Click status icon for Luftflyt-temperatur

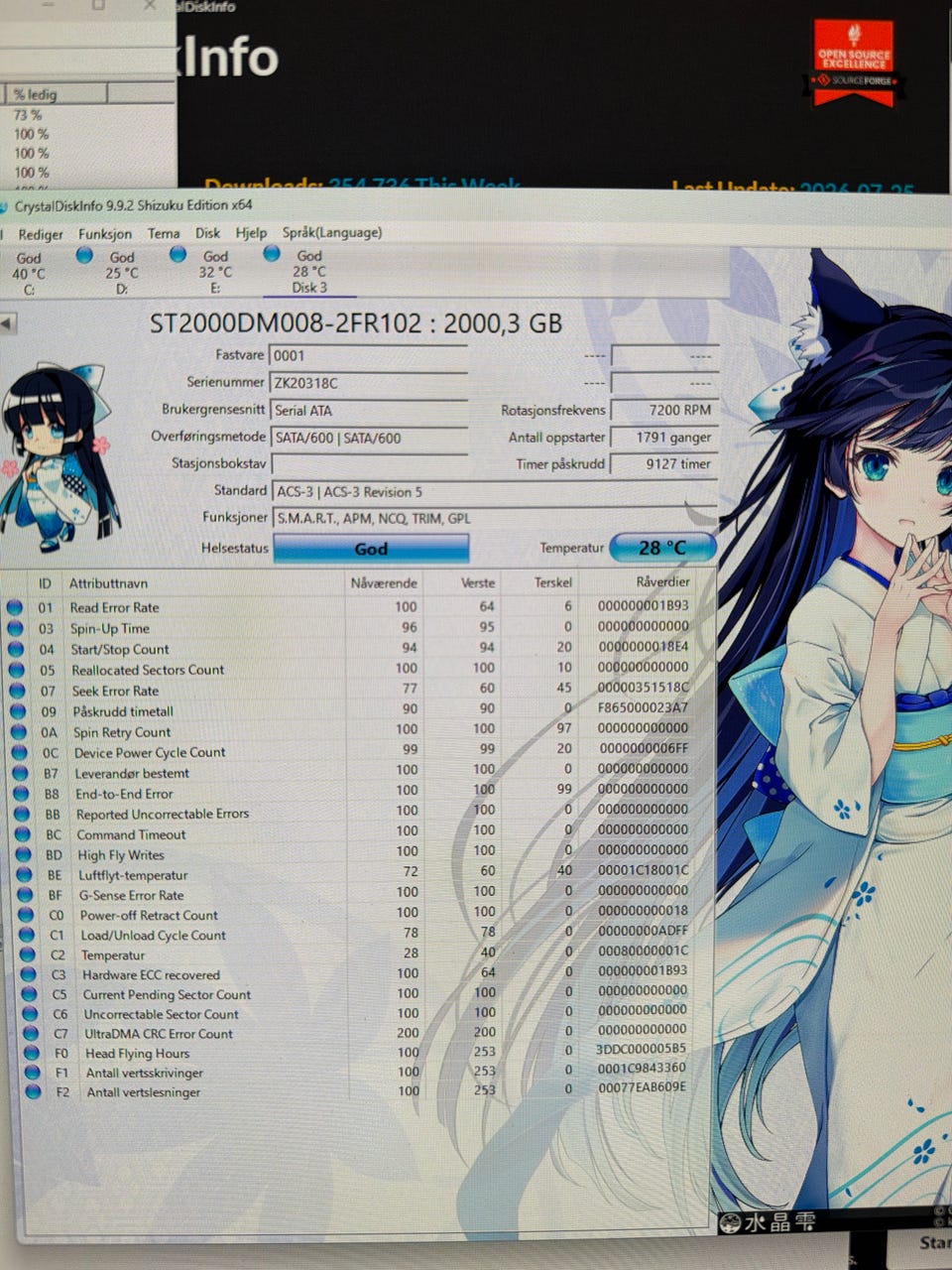point(26,875)
